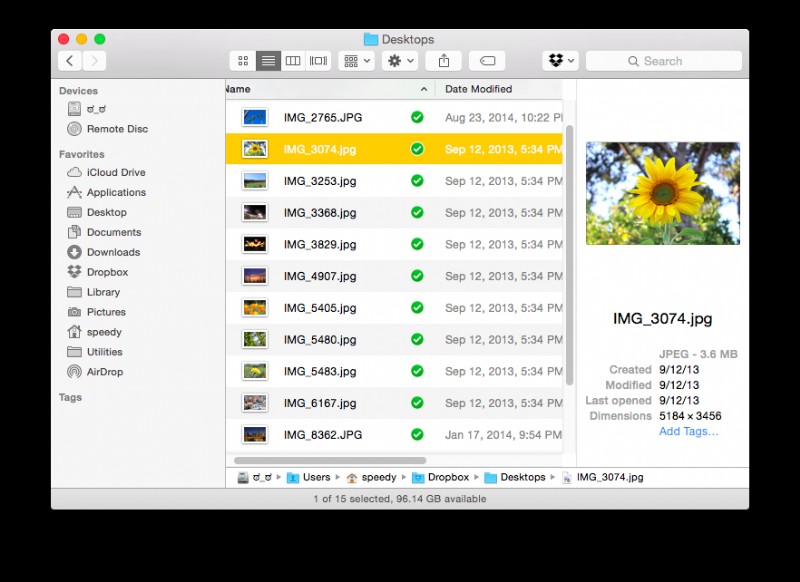800x582 pixels.
Task: Select the IMG_4907.jpg thumbnail
Action: [253, 276]
